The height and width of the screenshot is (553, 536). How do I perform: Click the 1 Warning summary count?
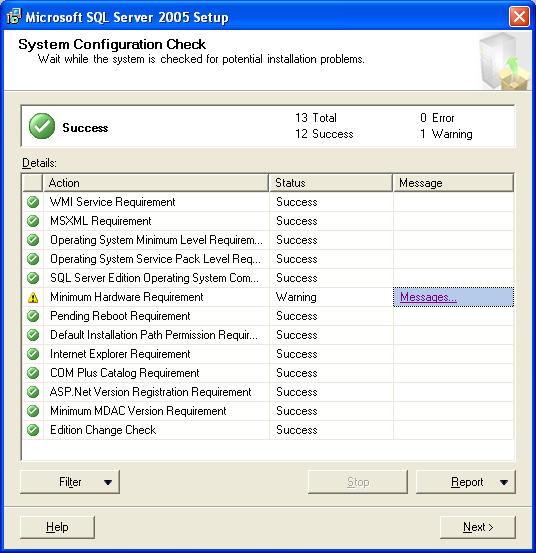(446, 134)
